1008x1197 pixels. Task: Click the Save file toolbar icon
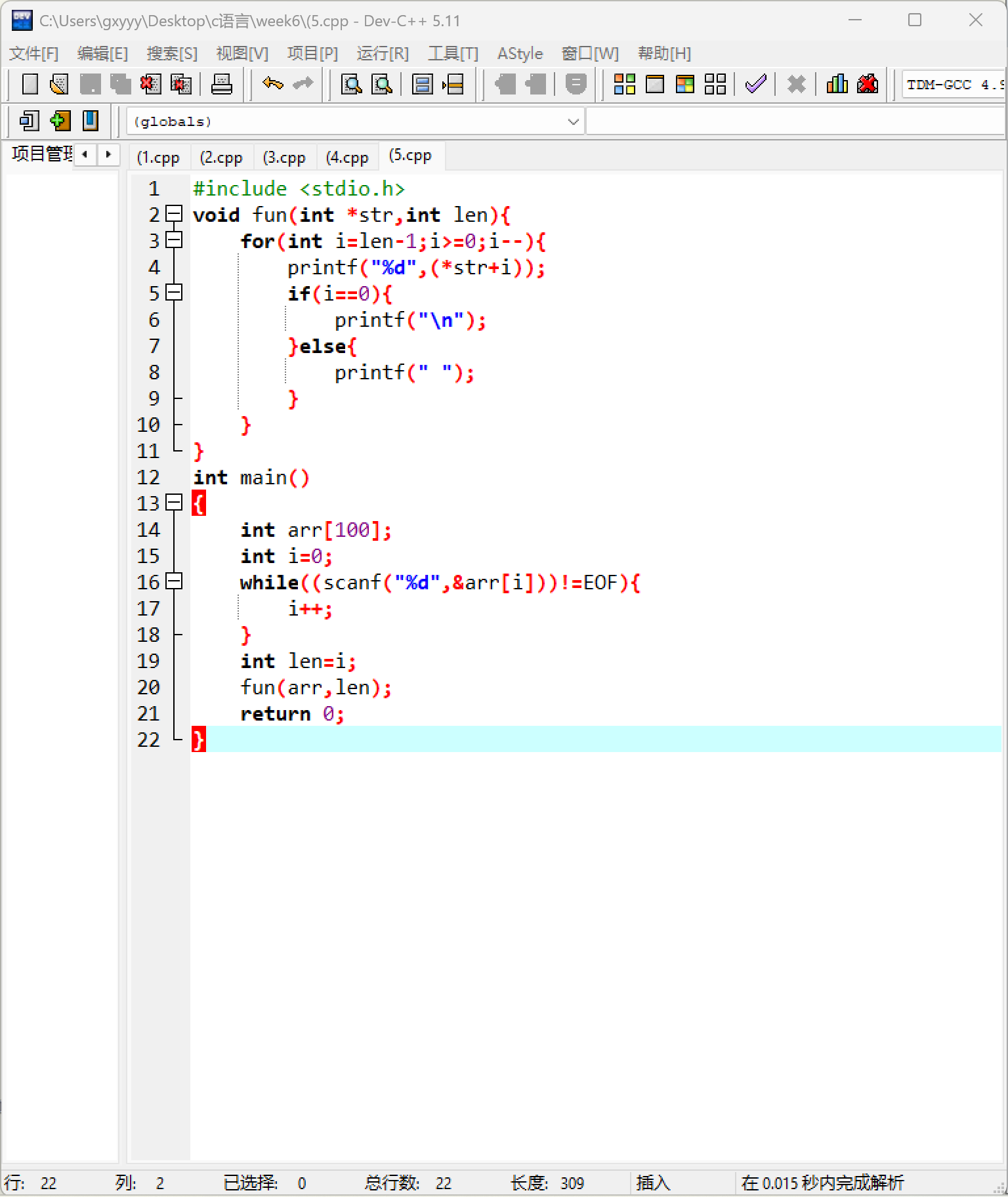[x=90, y=84]
